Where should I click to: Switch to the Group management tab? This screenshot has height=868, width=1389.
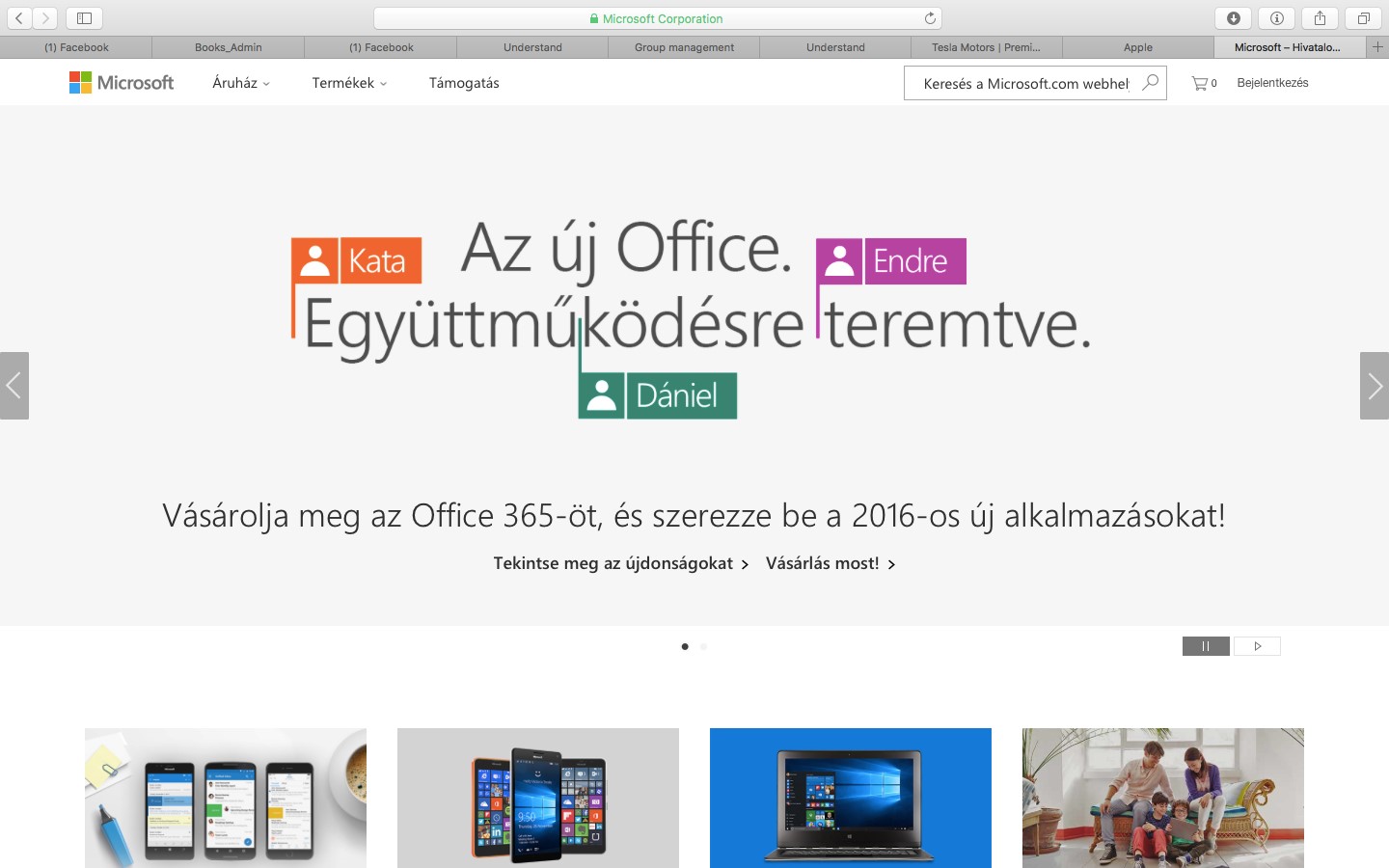click(x=684, y=47)
